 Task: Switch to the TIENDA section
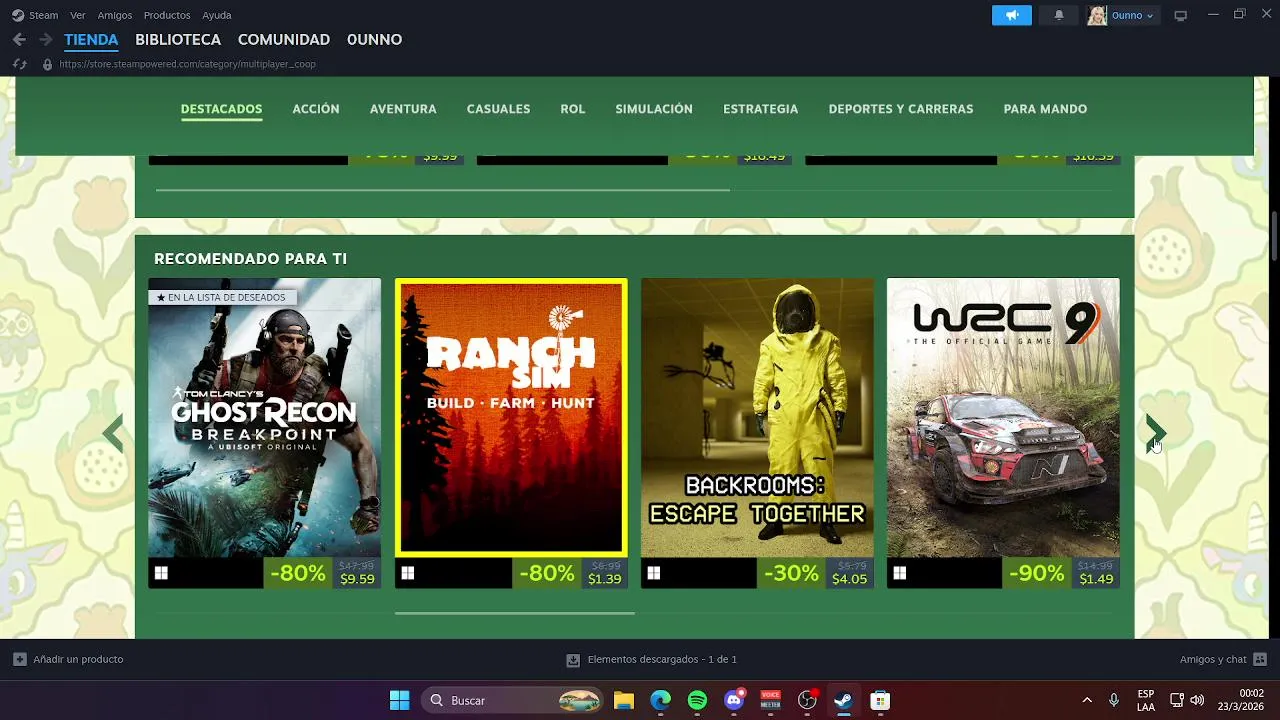91,40
